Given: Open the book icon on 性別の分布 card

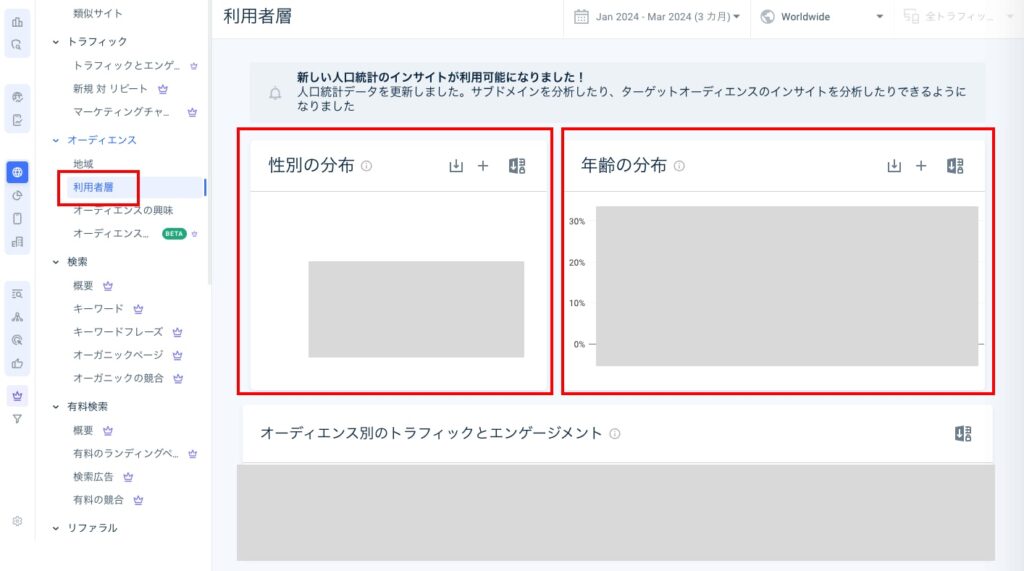Looking at the screenshot, I should [517, 166].
